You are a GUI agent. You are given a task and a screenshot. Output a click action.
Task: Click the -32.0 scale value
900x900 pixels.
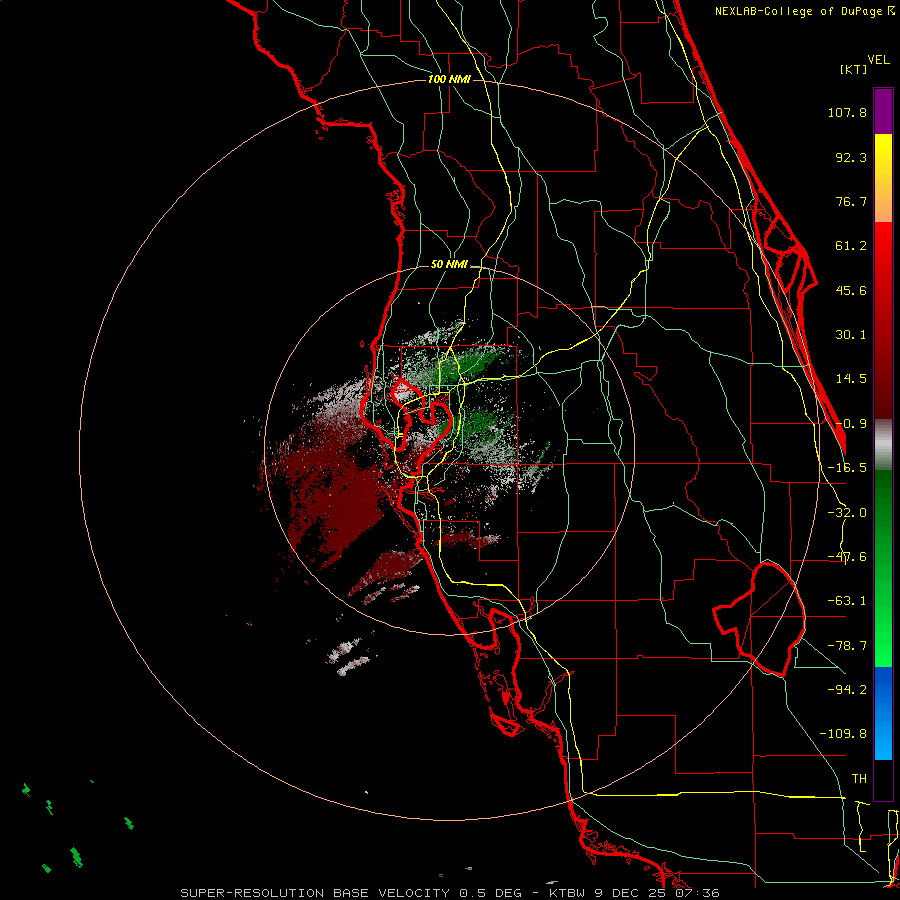(x=847, y=513)
